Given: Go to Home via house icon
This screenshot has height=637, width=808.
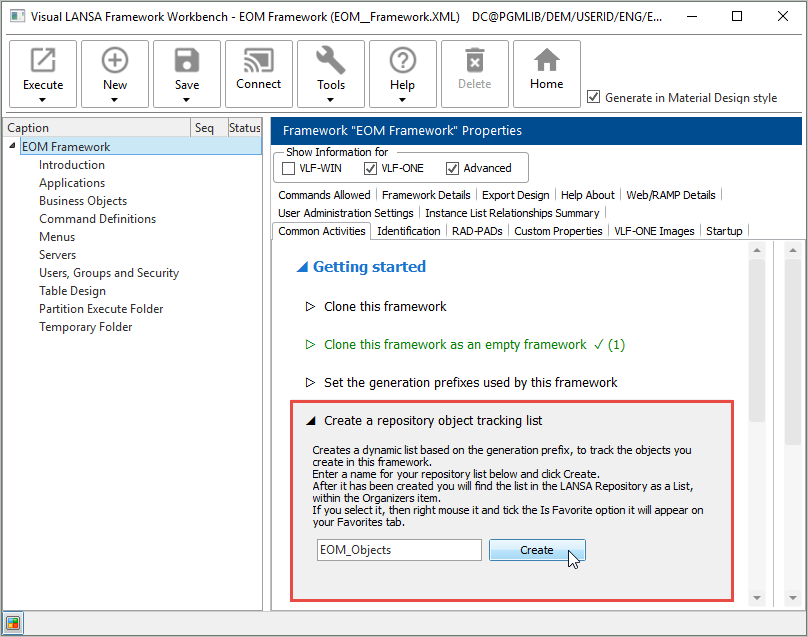Looking at the screenshot, I should click(546, 60).
